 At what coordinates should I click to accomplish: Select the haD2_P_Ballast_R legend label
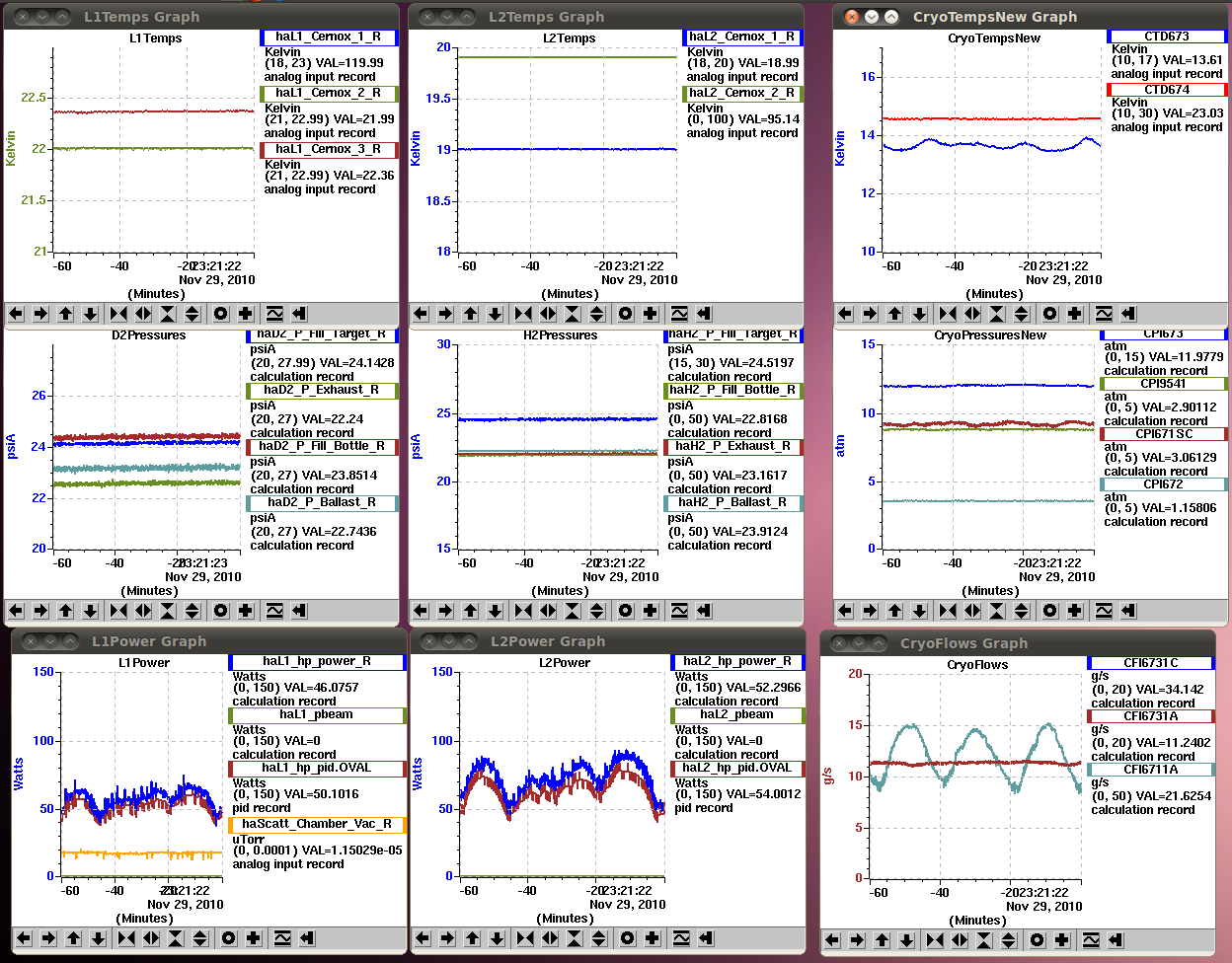[322, 503]
